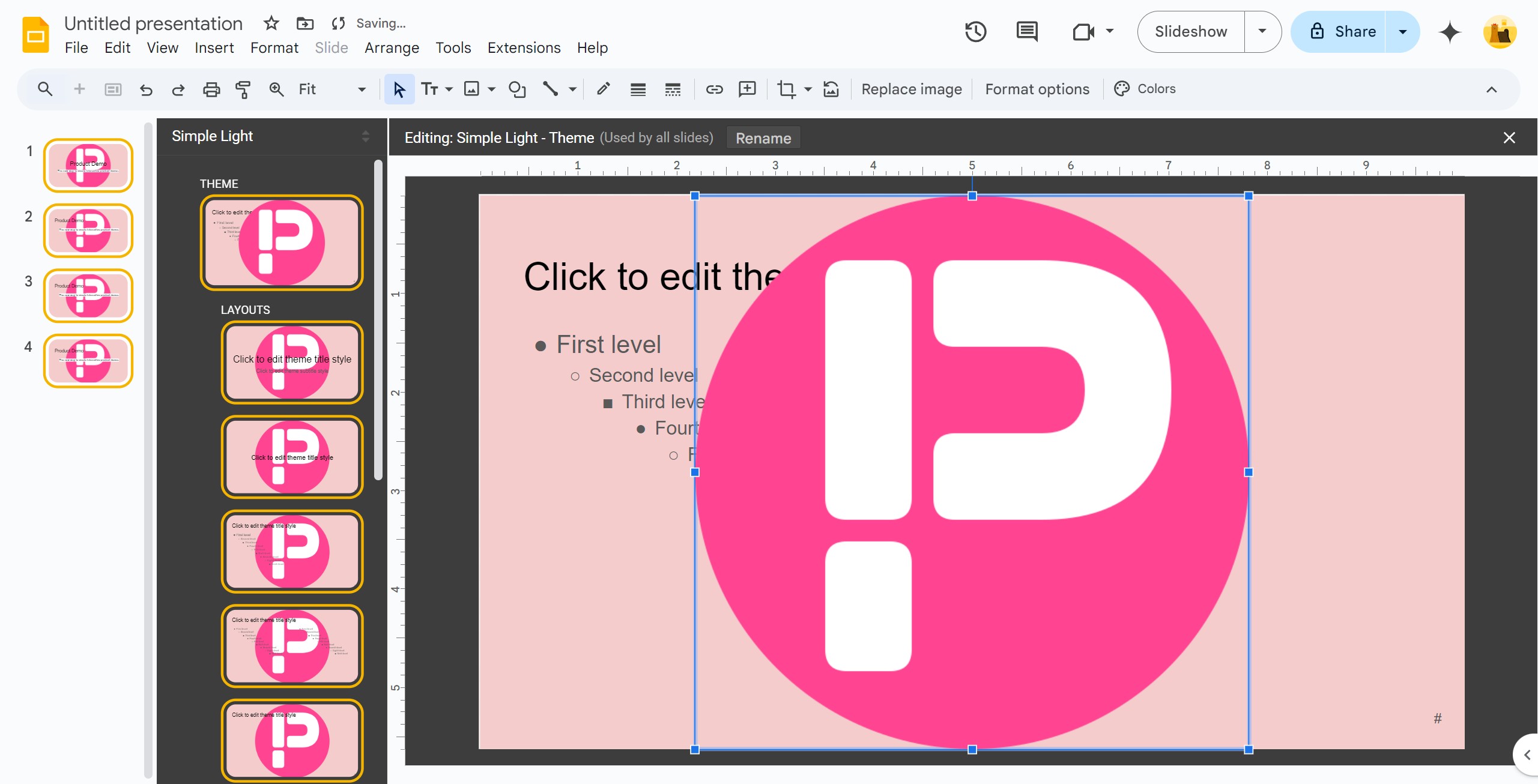
Task: Select slide 1 thumbnail in filmstrip
Action: [x=88, y=166]
